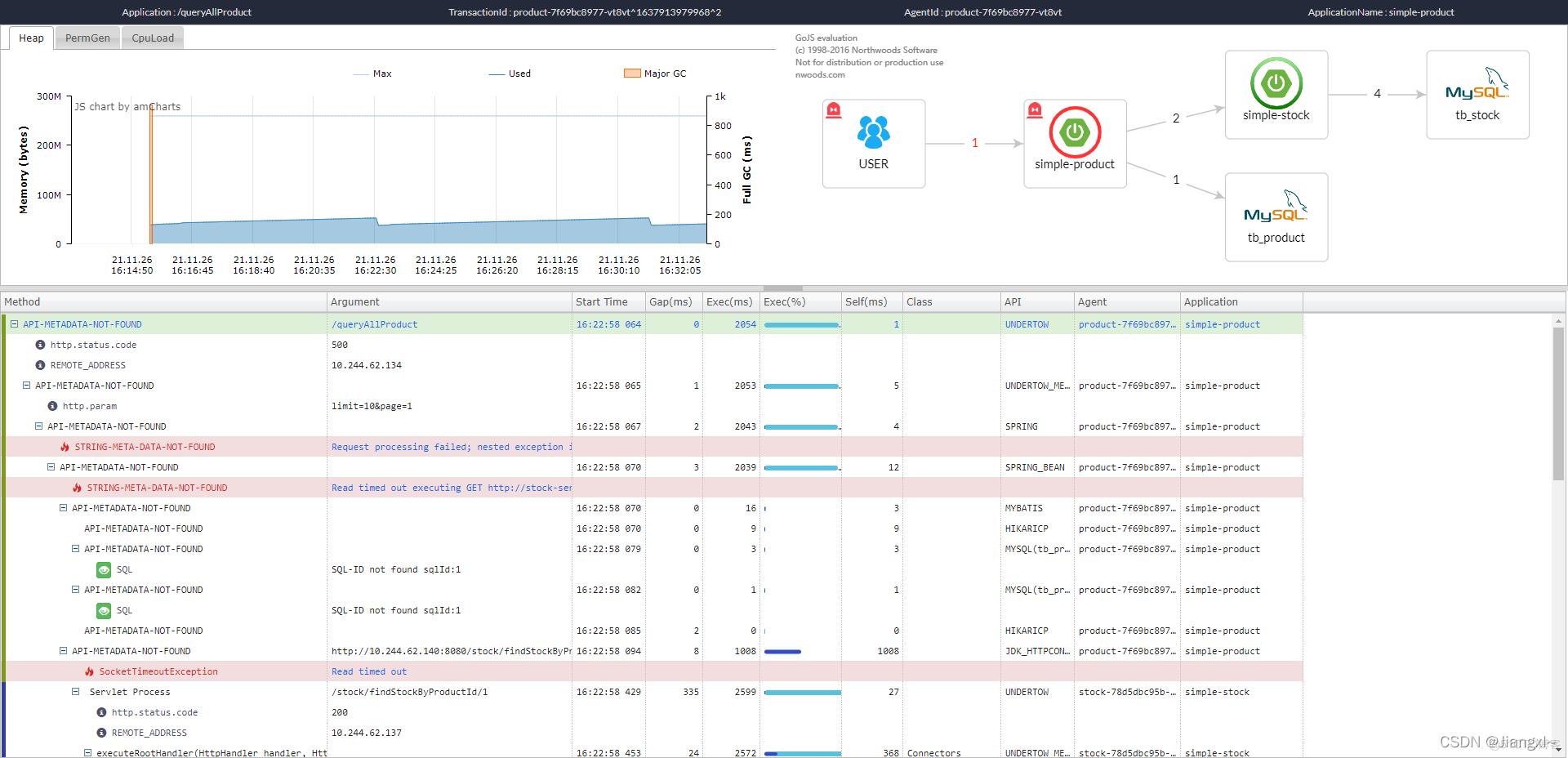Viewport: 1568px width, 758px height.
Task: Toggle the Major GC legend swatch
Action: (x=632, y=74)
